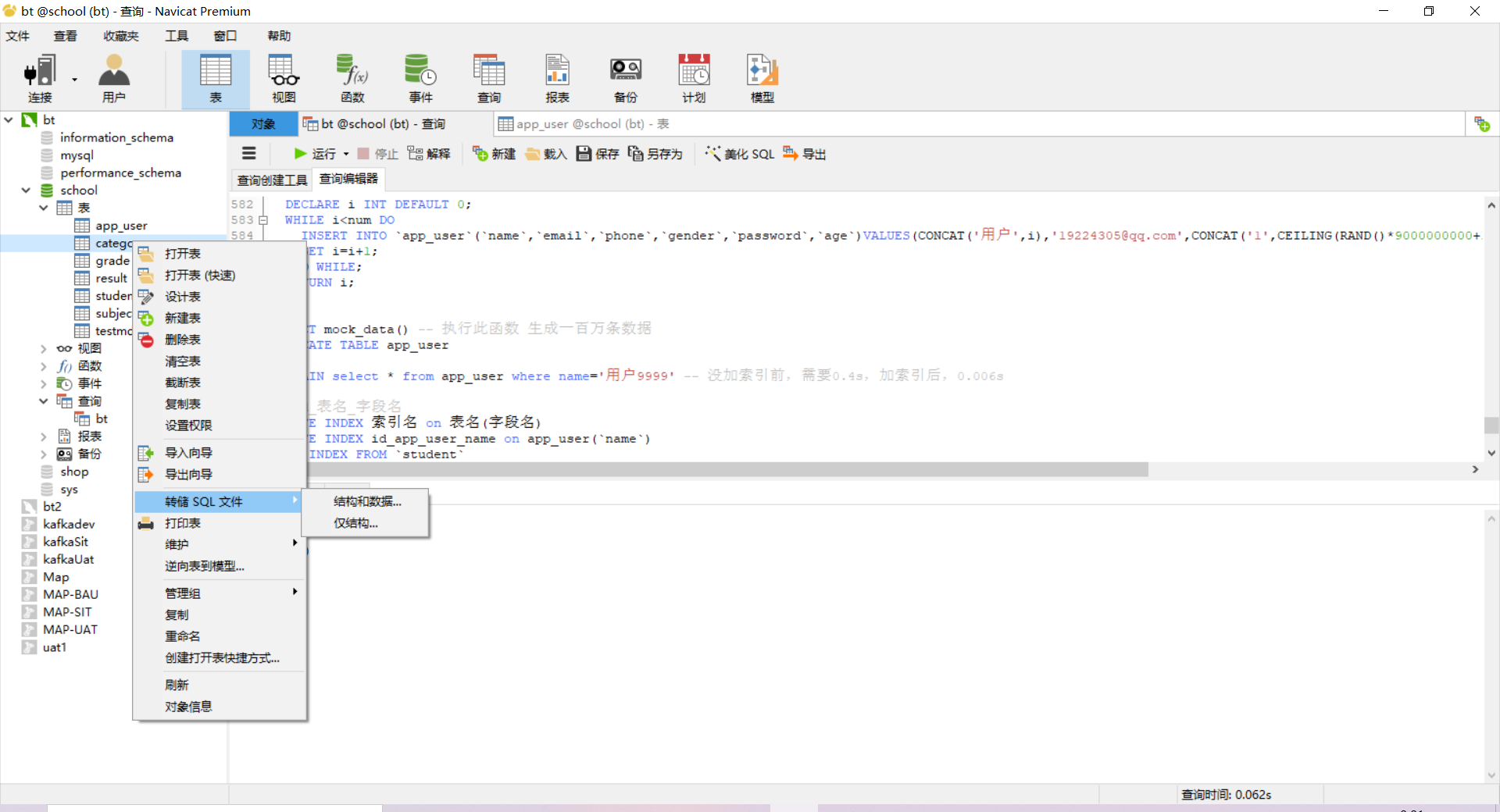This screenshot has width=1500, height=812.
Task: Open the 收藏夹 favorites menu
Action: 121,36
